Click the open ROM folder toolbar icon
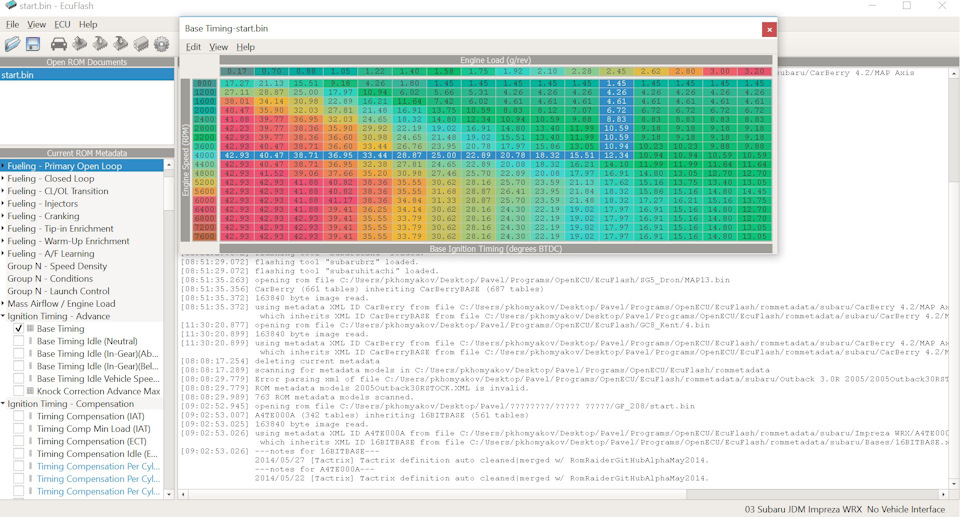Screen dimensions: 960x517 click(x=12, y=43)
